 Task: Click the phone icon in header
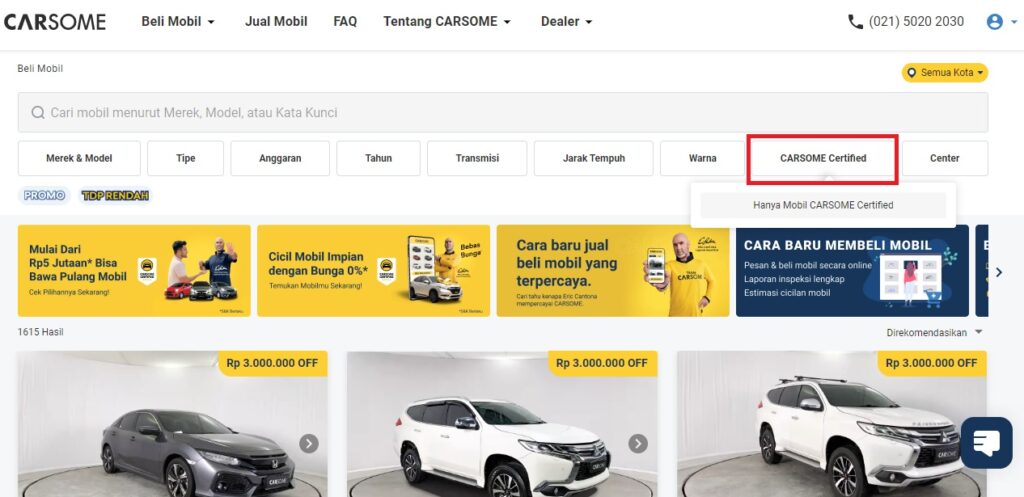click(855, 22)
